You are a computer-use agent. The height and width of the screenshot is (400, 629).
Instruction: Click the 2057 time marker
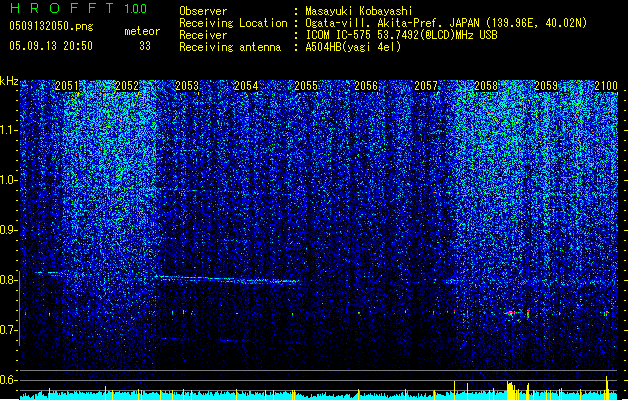[x=426, y=86]
